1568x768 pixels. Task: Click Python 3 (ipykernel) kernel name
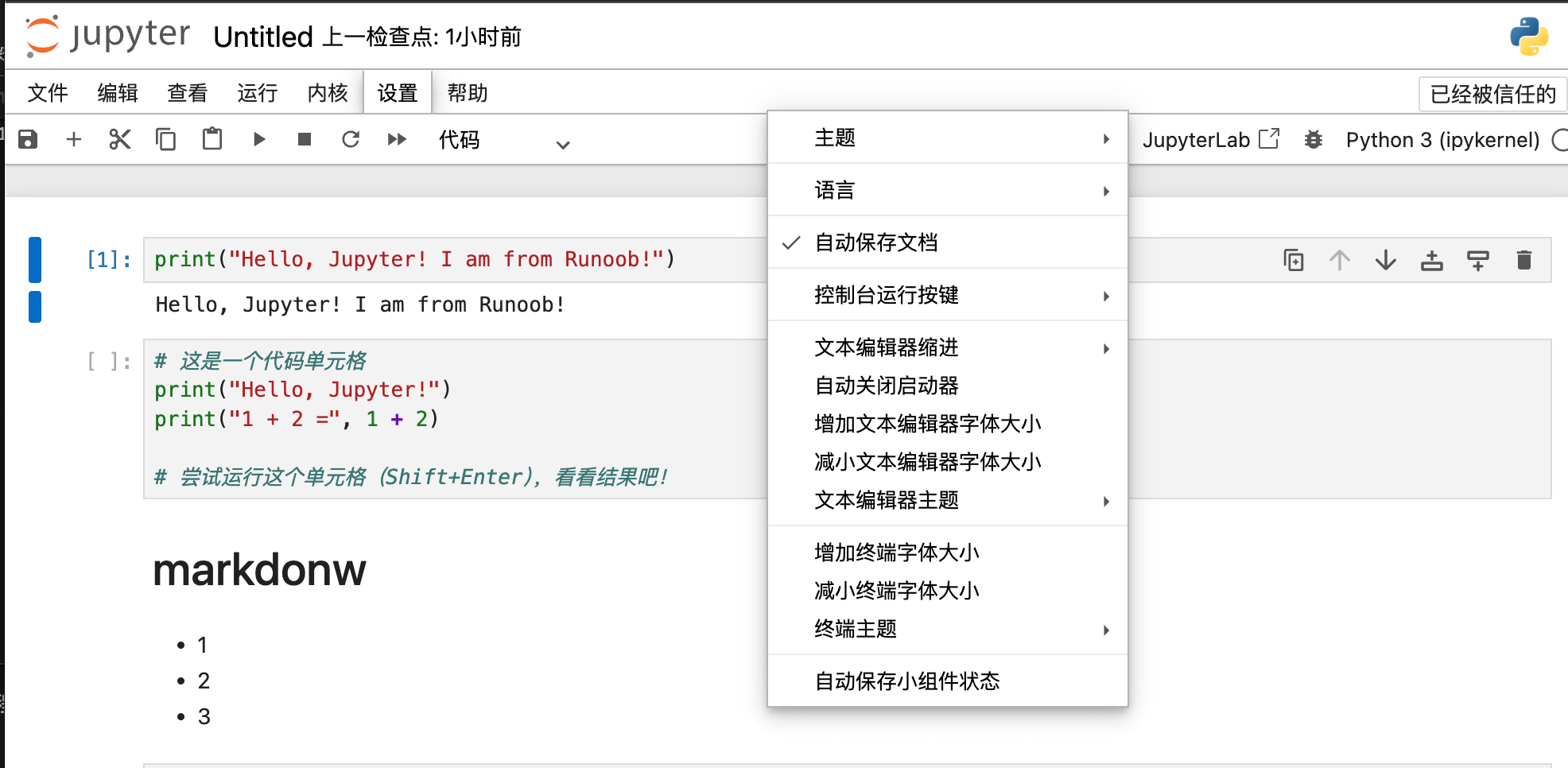[x=1442, y=140]
